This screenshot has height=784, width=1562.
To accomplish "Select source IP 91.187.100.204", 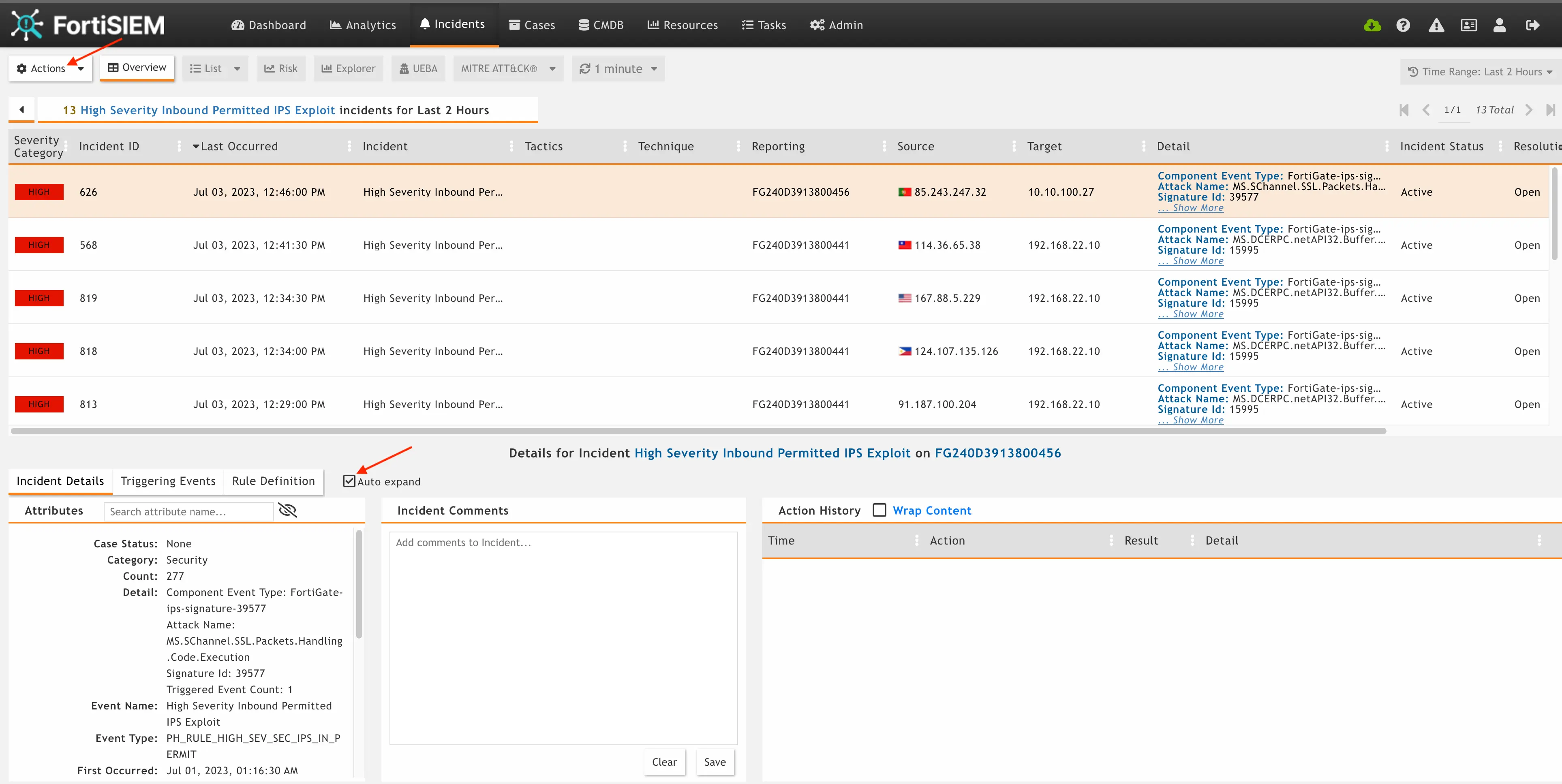I will pyautogui.click(x=937, y=404).
